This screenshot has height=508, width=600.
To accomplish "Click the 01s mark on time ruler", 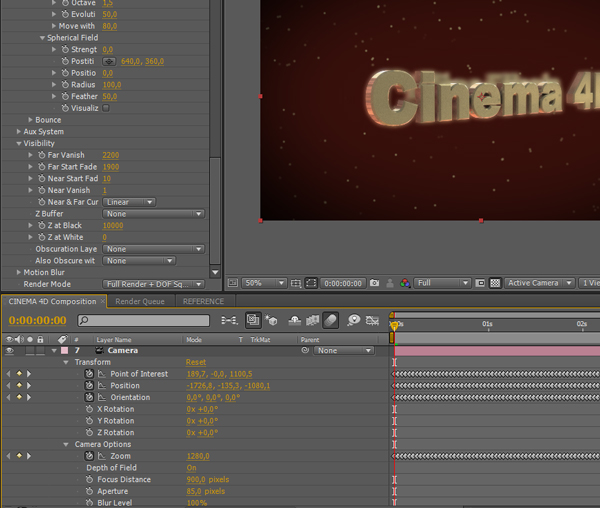I will pyautogui.click(x=487, y=324).
